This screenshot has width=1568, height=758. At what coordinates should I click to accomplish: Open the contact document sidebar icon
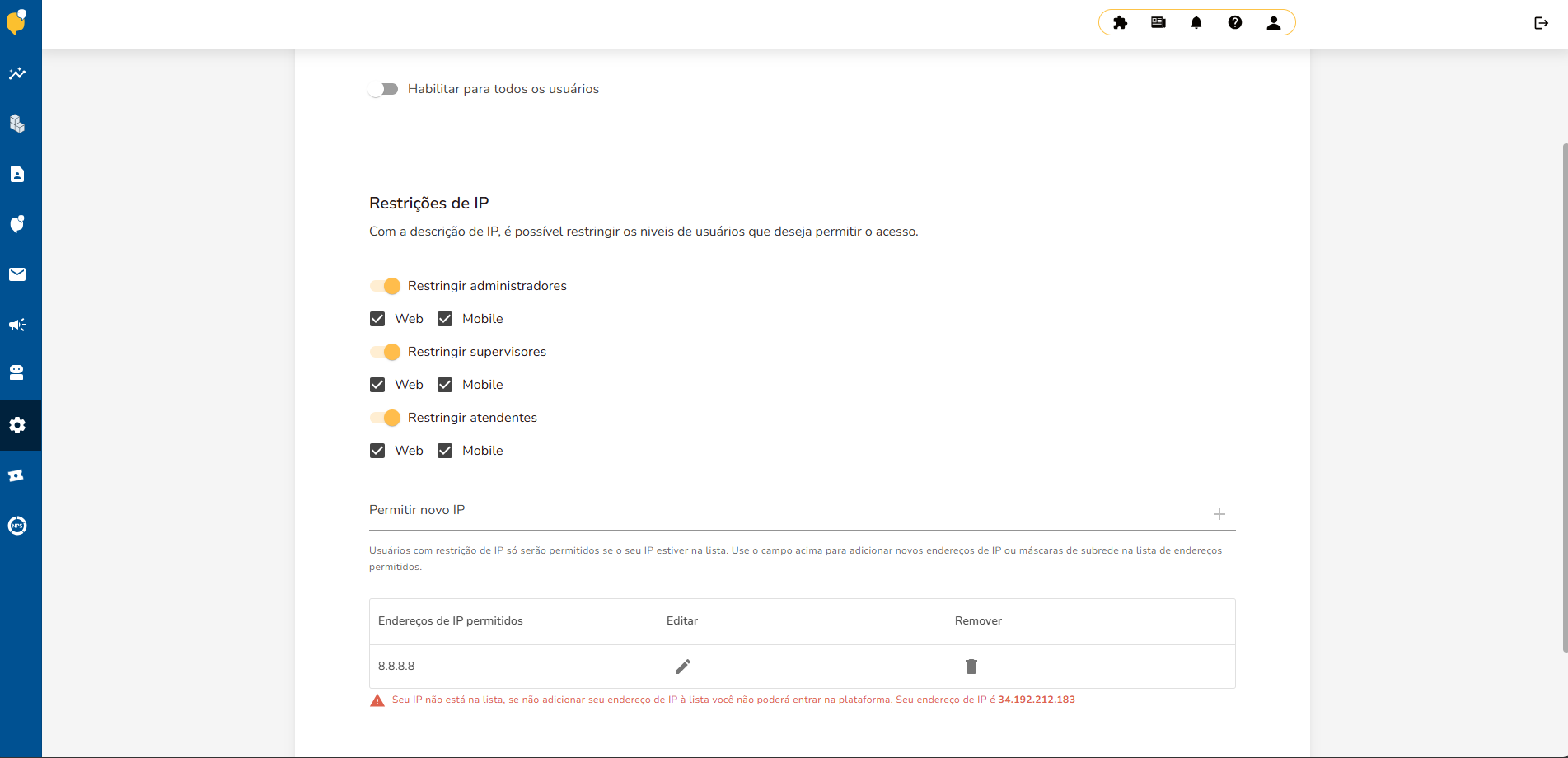click(17, 174)
